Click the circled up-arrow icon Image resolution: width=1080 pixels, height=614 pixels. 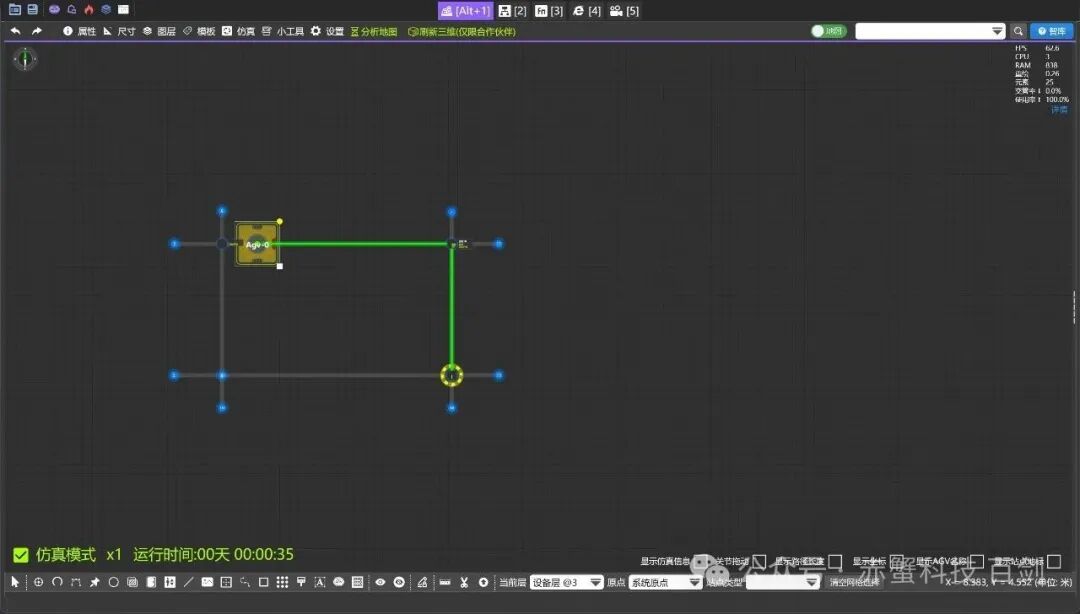tap(484, 582)
